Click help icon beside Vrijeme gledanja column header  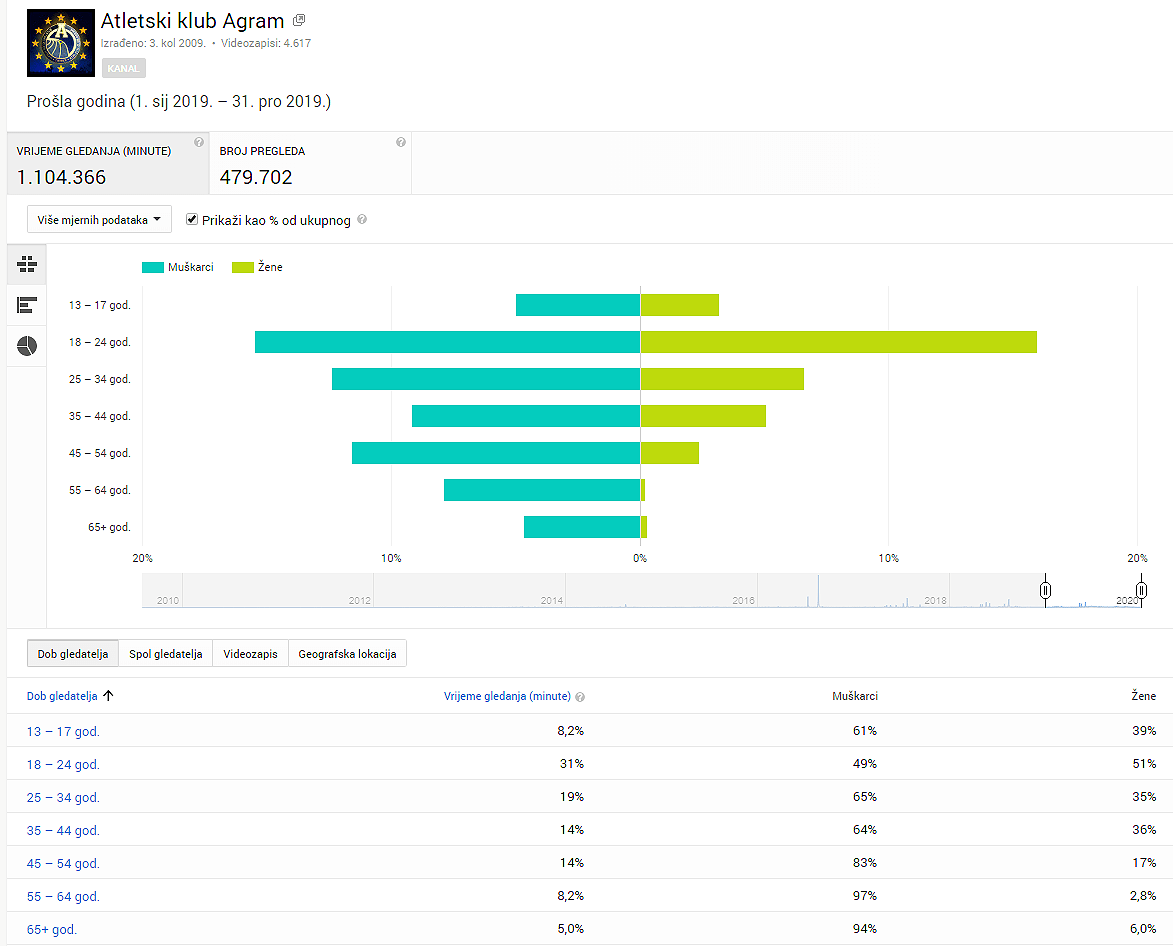coord(580,697)
